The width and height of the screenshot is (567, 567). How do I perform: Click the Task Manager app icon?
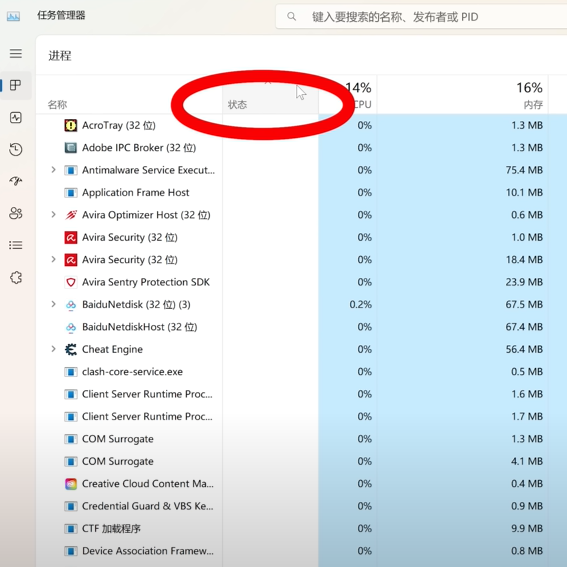13,16
